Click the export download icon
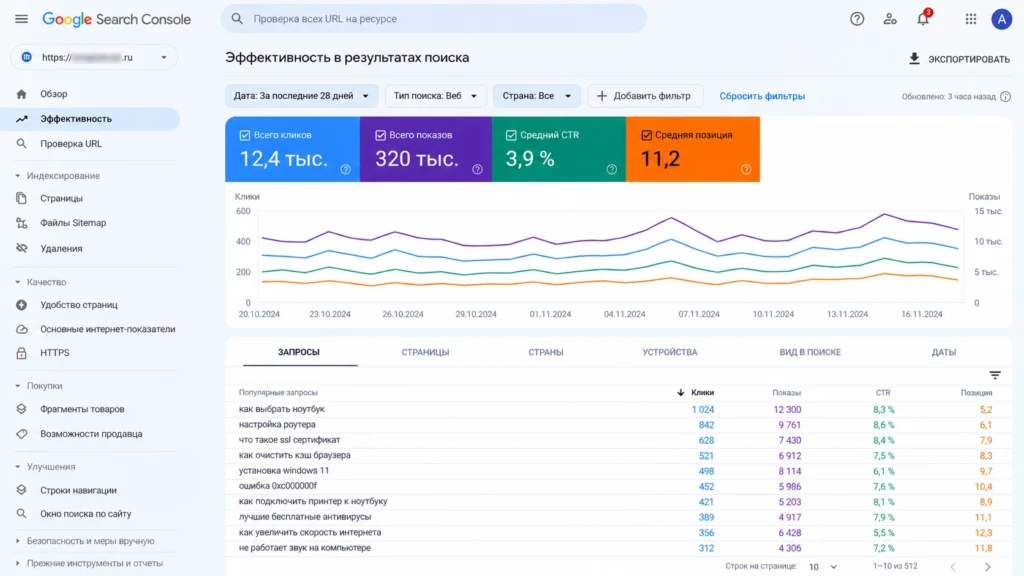The width and height of the screenshot is (1024, 576). [x=914, y=59]
